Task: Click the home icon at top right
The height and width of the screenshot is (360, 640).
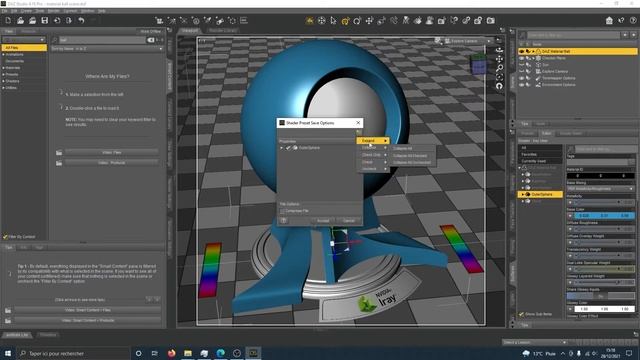Action: point(609,20)
